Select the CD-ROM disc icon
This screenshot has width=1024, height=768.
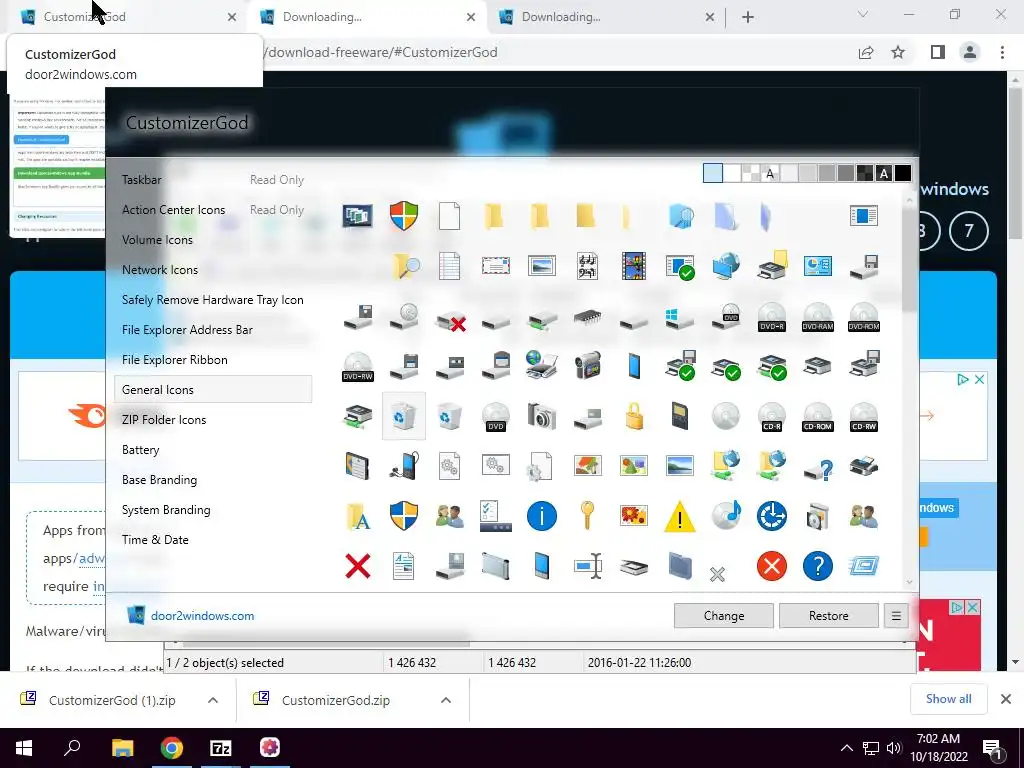(x=818, y=417)
